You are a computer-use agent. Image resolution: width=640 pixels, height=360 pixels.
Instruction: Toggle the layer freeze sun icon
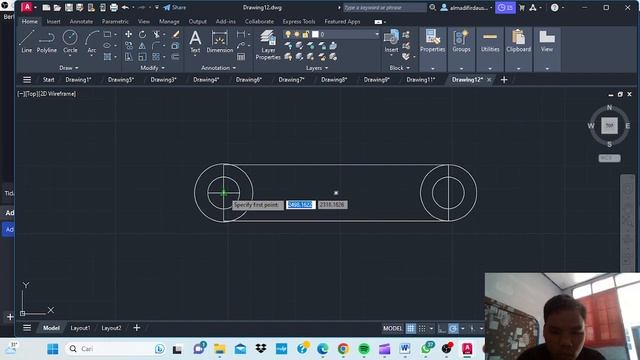point(297,34)
